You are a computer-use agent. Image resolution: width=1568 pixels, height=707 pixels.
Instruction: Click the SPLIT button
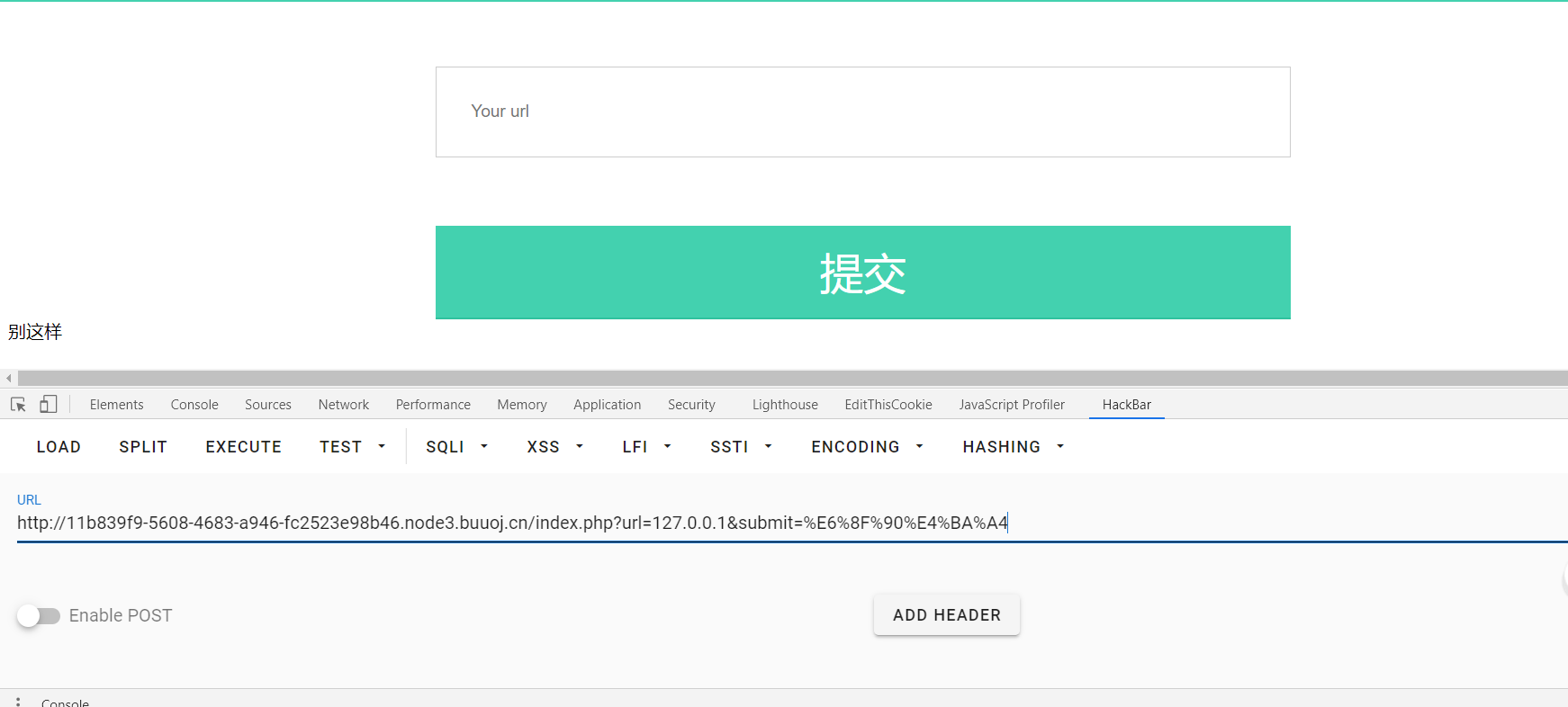pos(143,447)
